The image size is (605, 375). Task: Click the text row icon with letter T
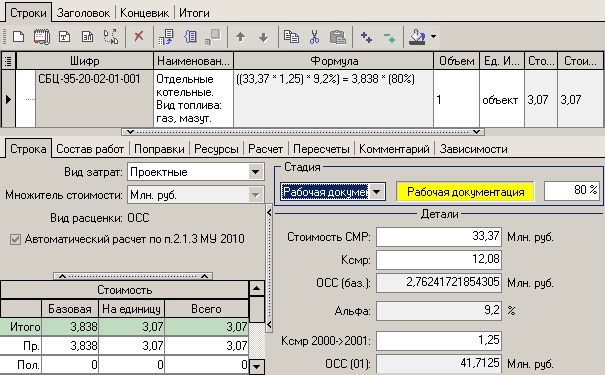[x=64, y=37]
